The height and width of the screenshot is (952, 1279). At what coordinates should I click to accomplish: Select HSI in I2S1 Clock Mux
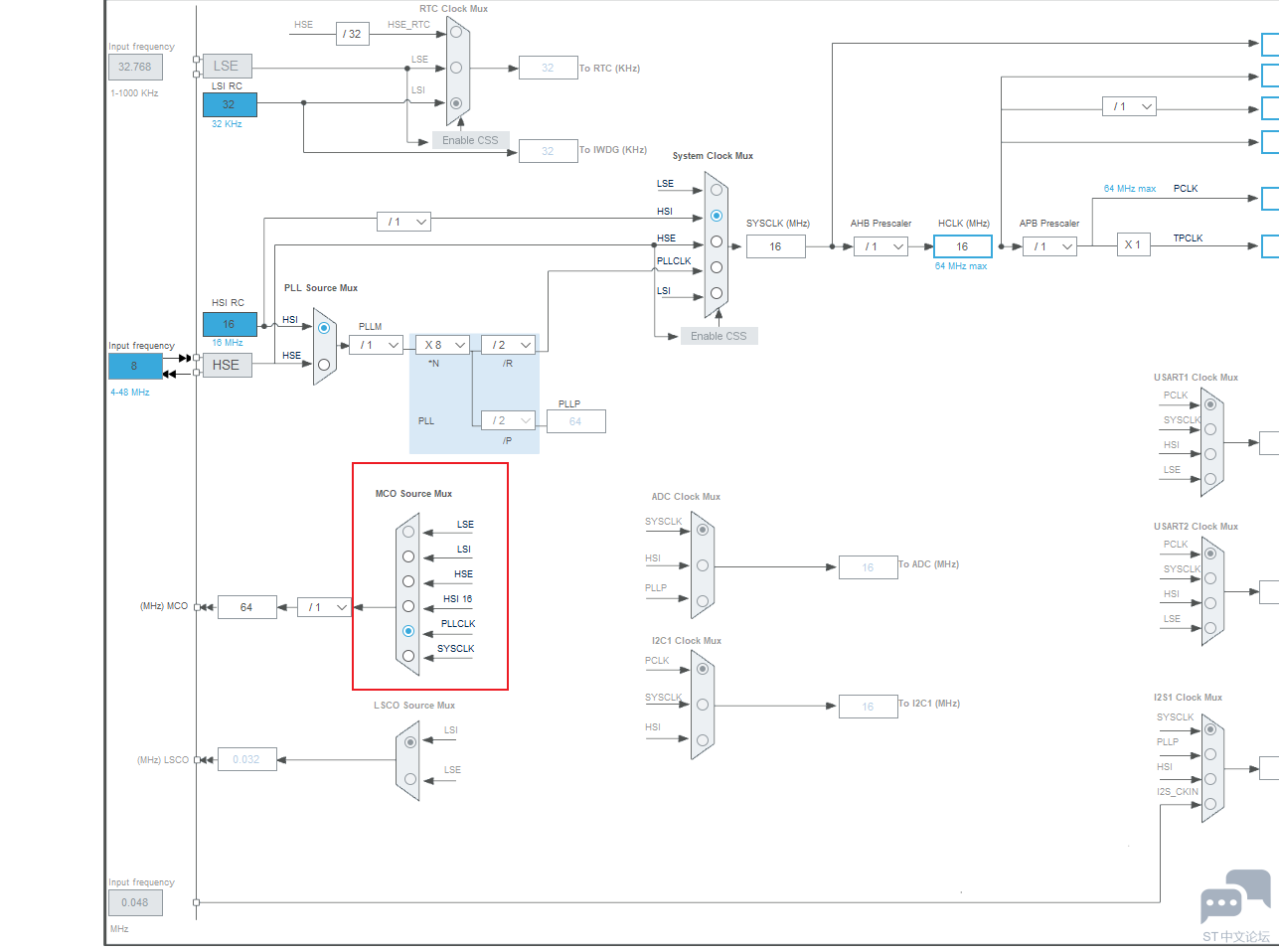click(1210, 779)
